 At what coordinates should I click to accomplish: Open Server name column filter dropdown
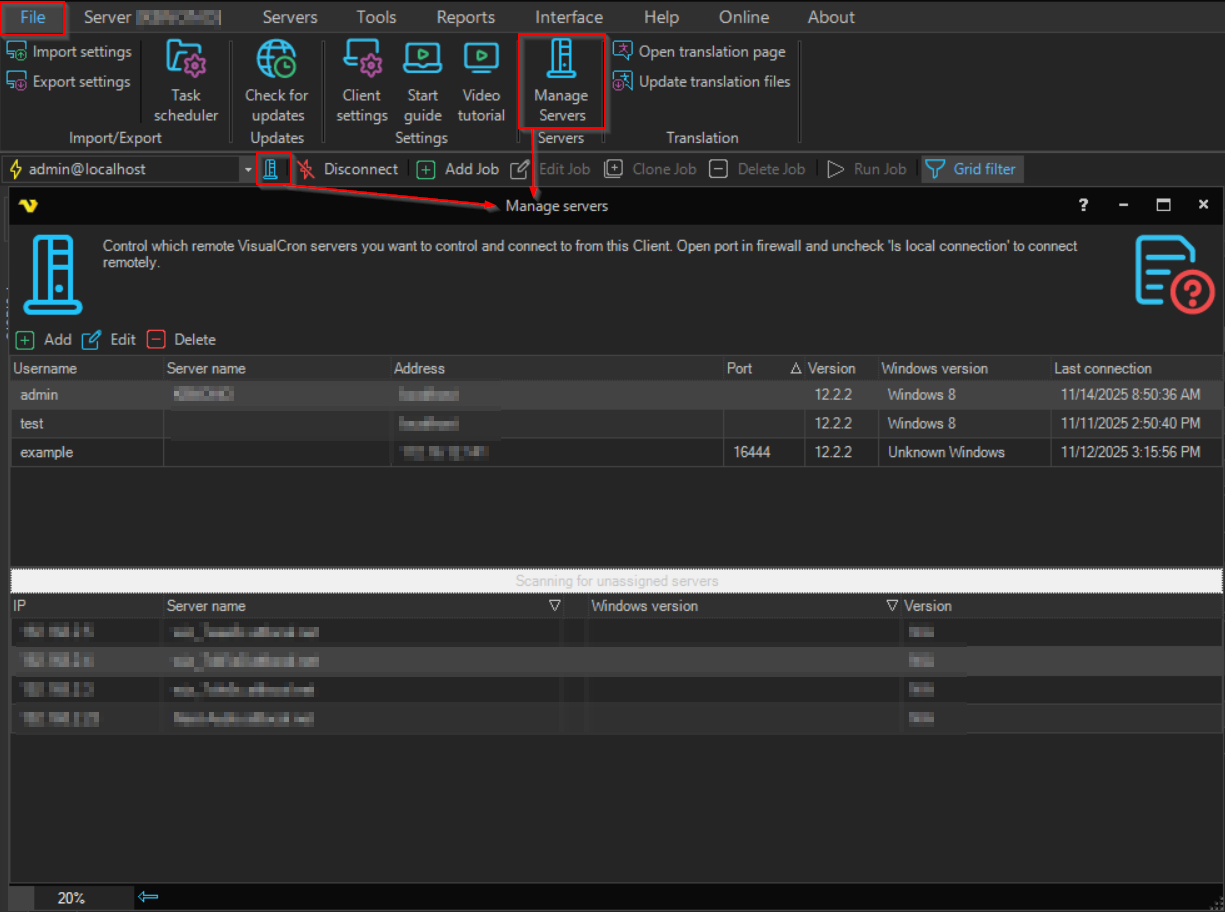tap(554, 606)
